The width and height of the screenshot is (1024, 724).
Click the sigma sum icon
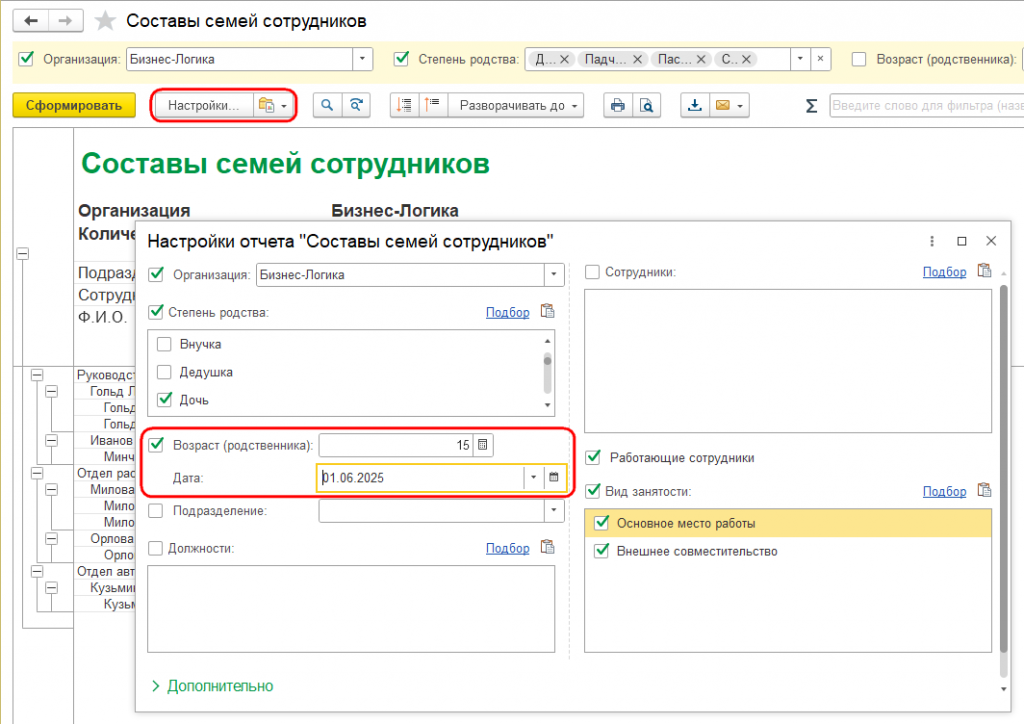point(811,106)
